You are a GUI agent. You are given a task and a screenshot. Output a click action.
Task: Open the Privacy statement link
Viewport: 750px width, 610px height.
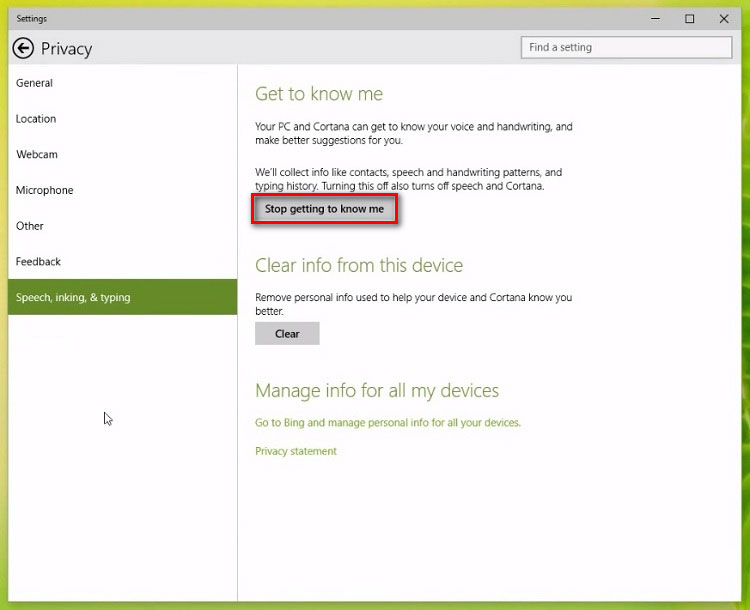point(296,452)
